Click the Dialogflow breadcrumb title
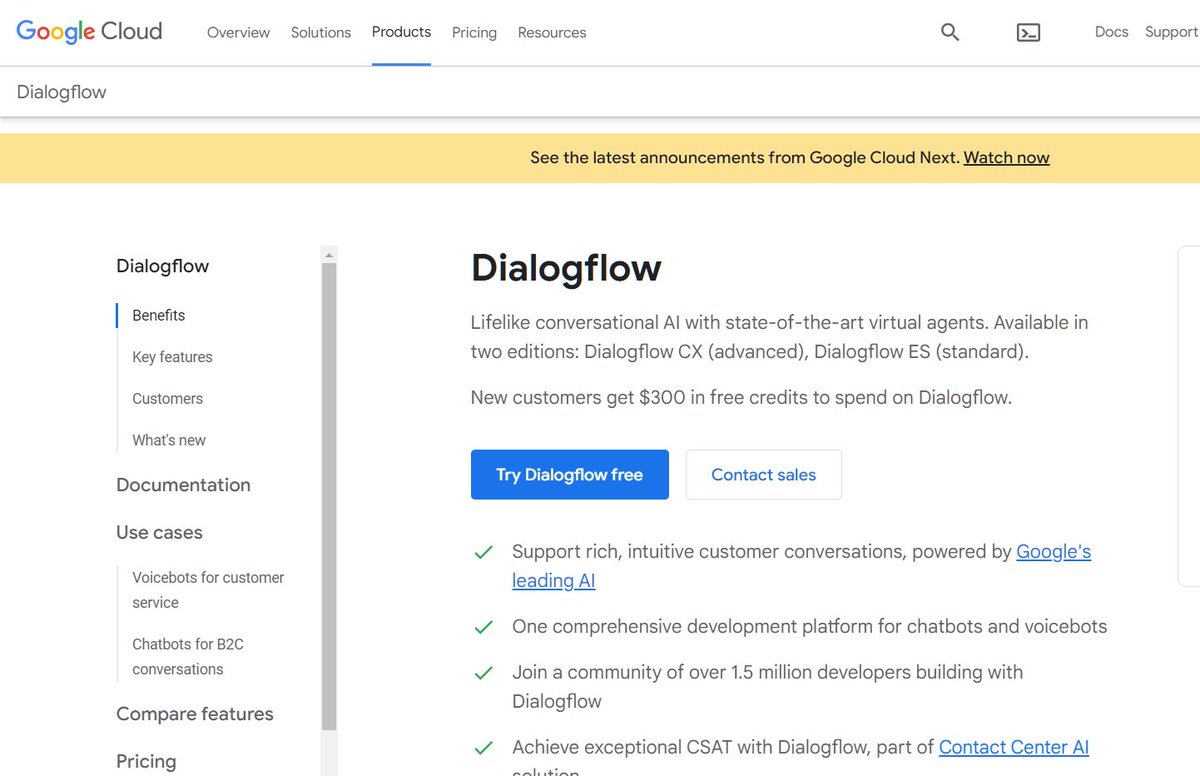 point(61,92)
